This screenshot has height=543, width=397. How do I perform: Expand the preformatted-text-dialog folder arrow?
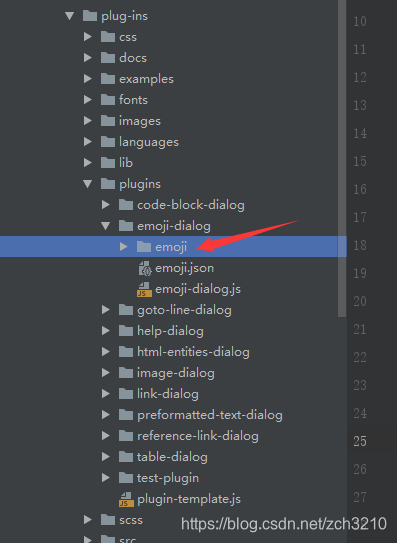click(106, 415)
